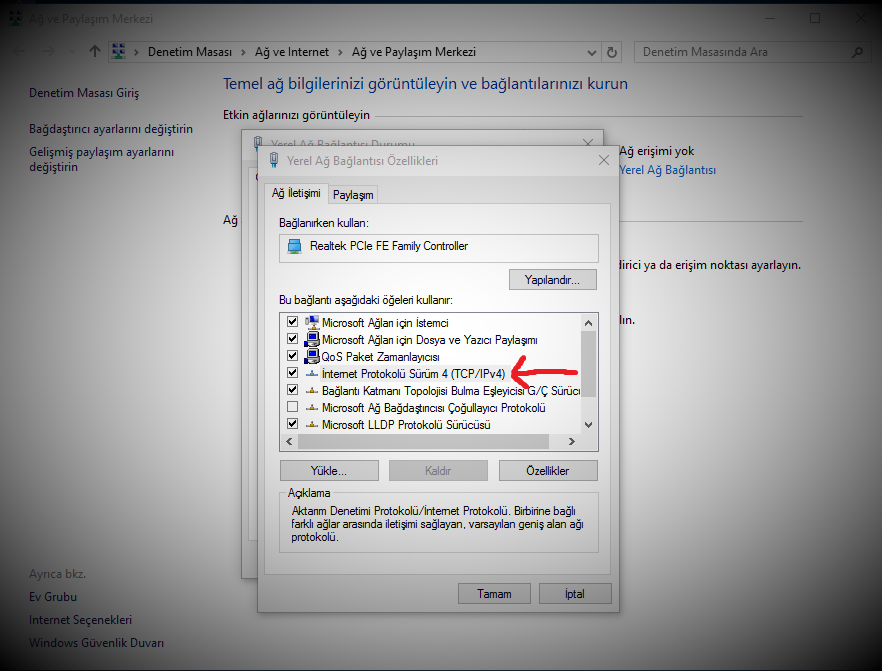Expand the chevron after Ağ ve Internet
Image resolution: width=882 pixels, height=671 pixels.
(x=340, y=52)
